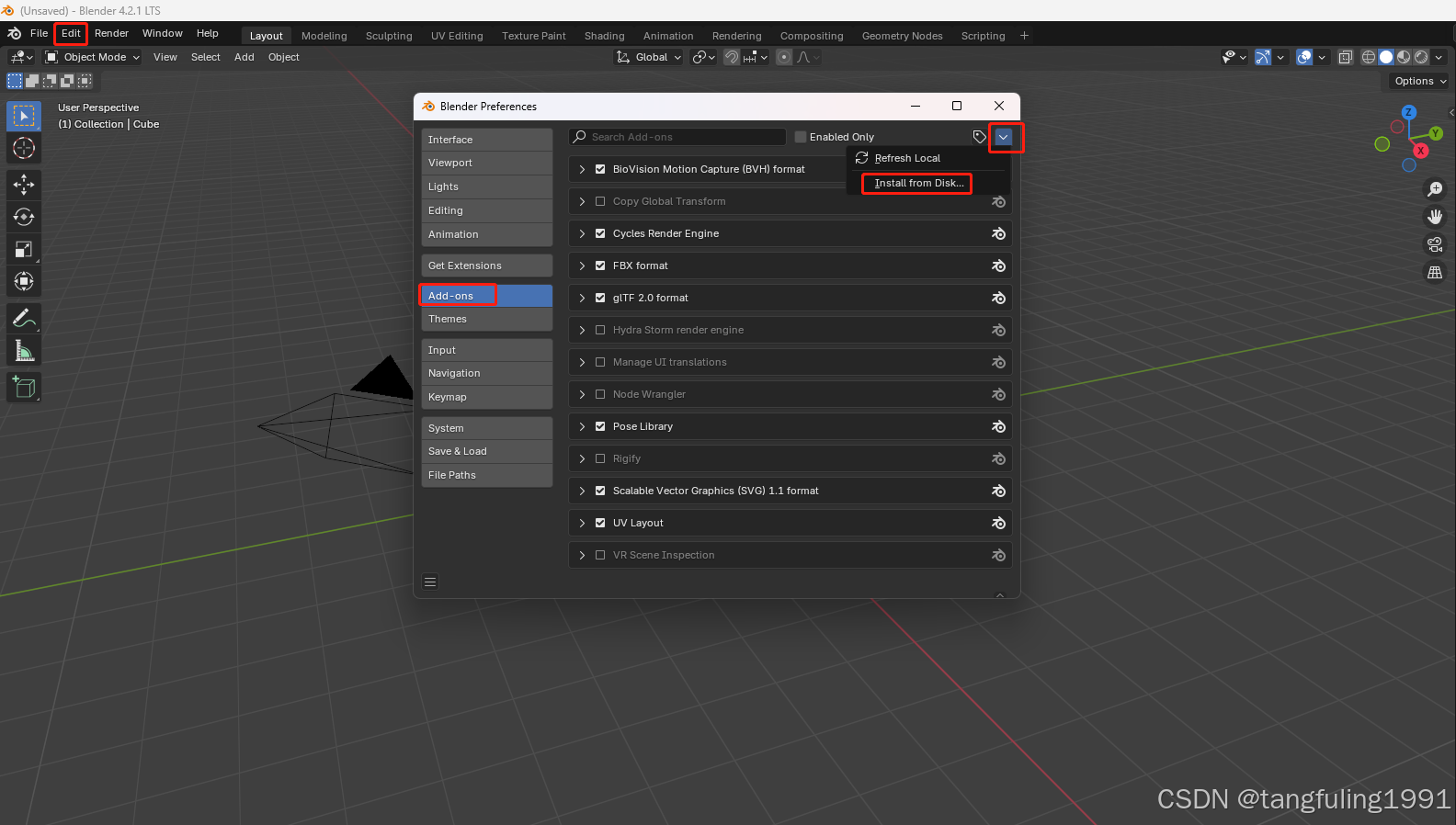The height and width of the screenshot is (825, 1456).
Task: Switch to the Geometry Nodes workspace tab
Action: [x=902, y=36]
